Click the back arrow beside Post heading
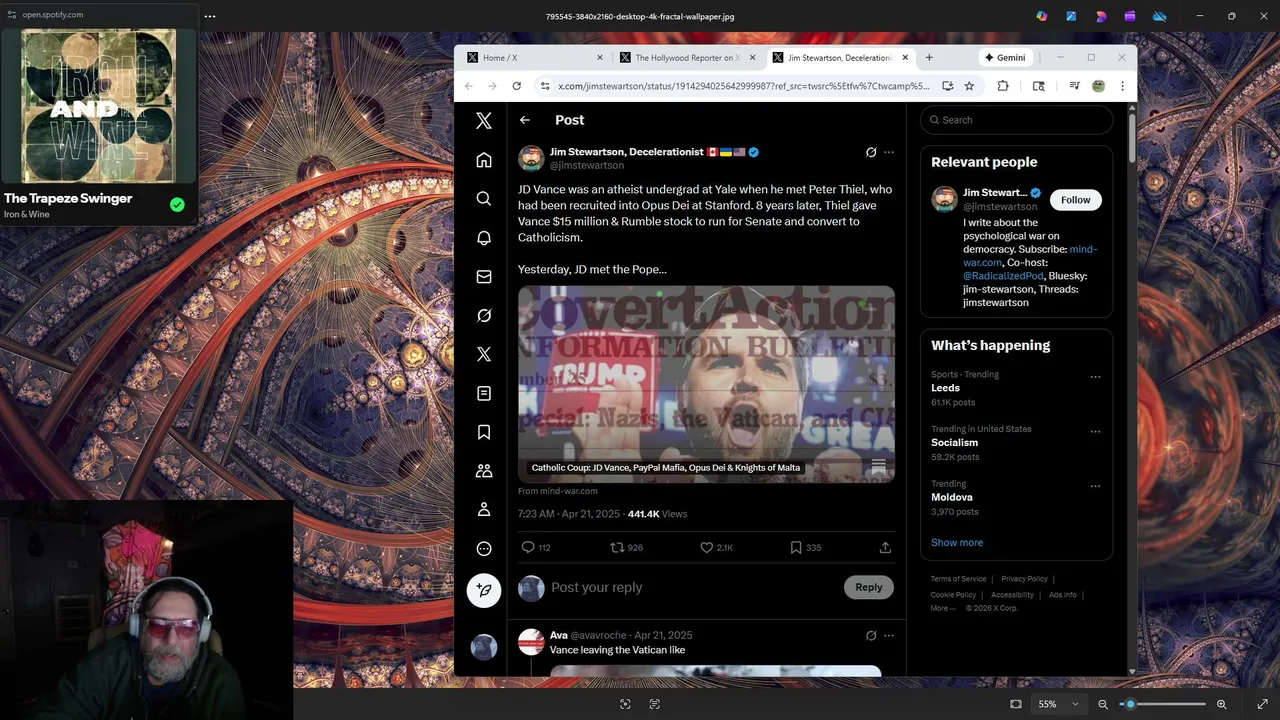1280x720 pixels. (525, 120)
